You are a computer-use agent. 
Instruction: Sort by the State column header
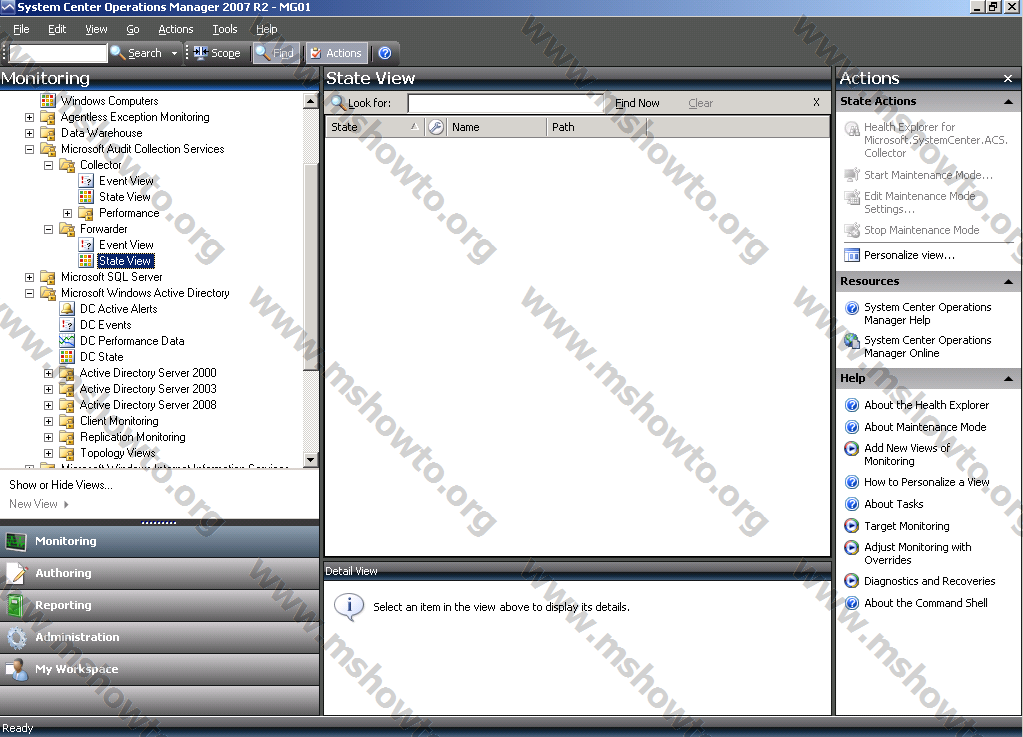pyautogui.click(x=374, y=127)
